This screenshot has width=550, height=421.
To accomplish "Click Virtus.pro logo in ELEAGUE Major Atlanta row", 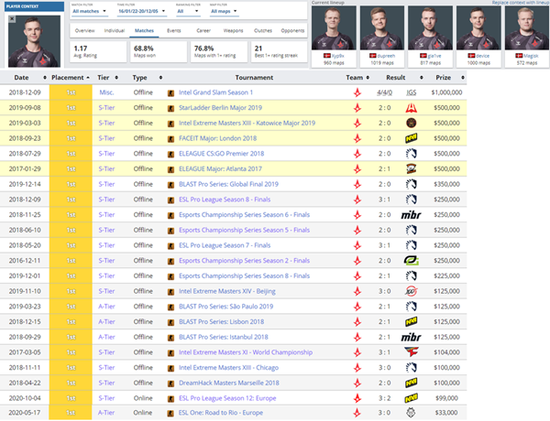I will click(x=411, y=169).
